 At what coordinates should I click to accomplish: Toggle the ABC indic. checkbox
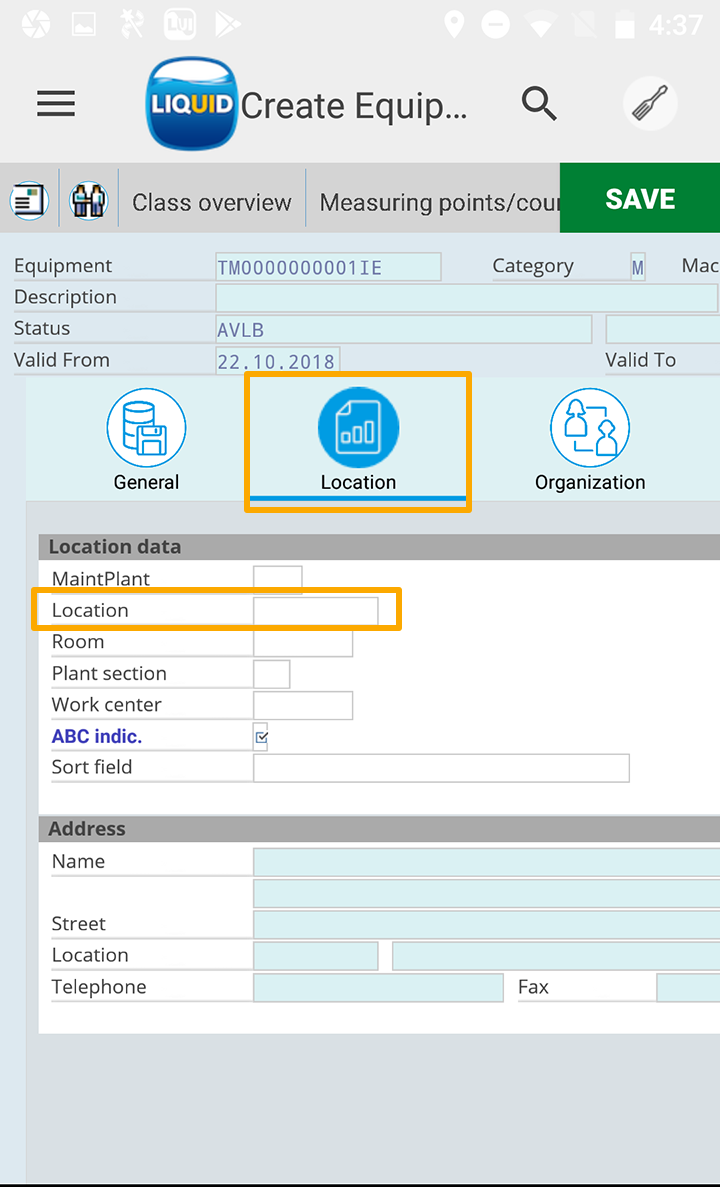(x=261, y=737)
